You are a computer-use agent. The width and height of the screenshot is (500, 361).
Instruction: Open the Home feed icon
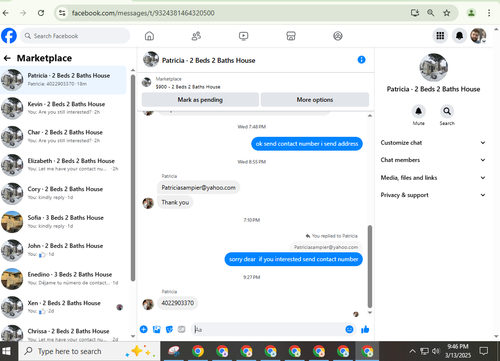(x=149, y=36)
